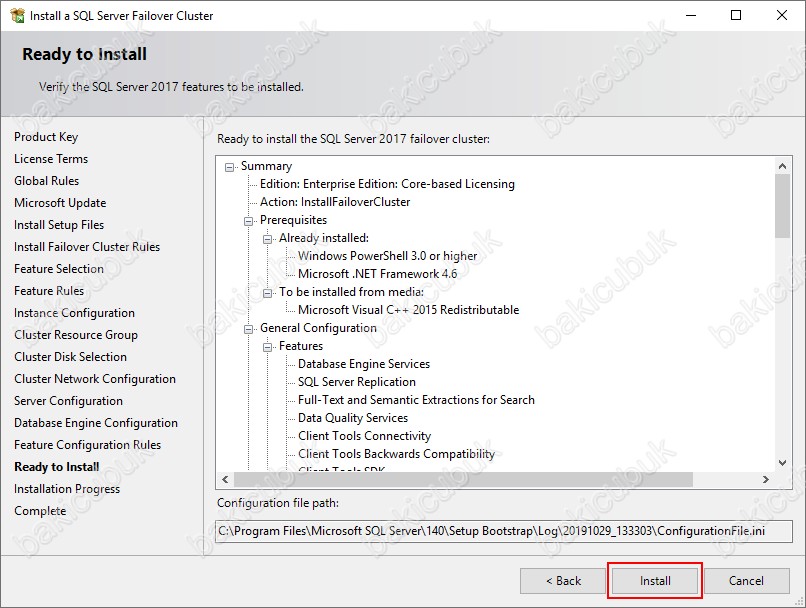
Task: Open Database Engine Configuration step
Action: click(x=96, y=423)
